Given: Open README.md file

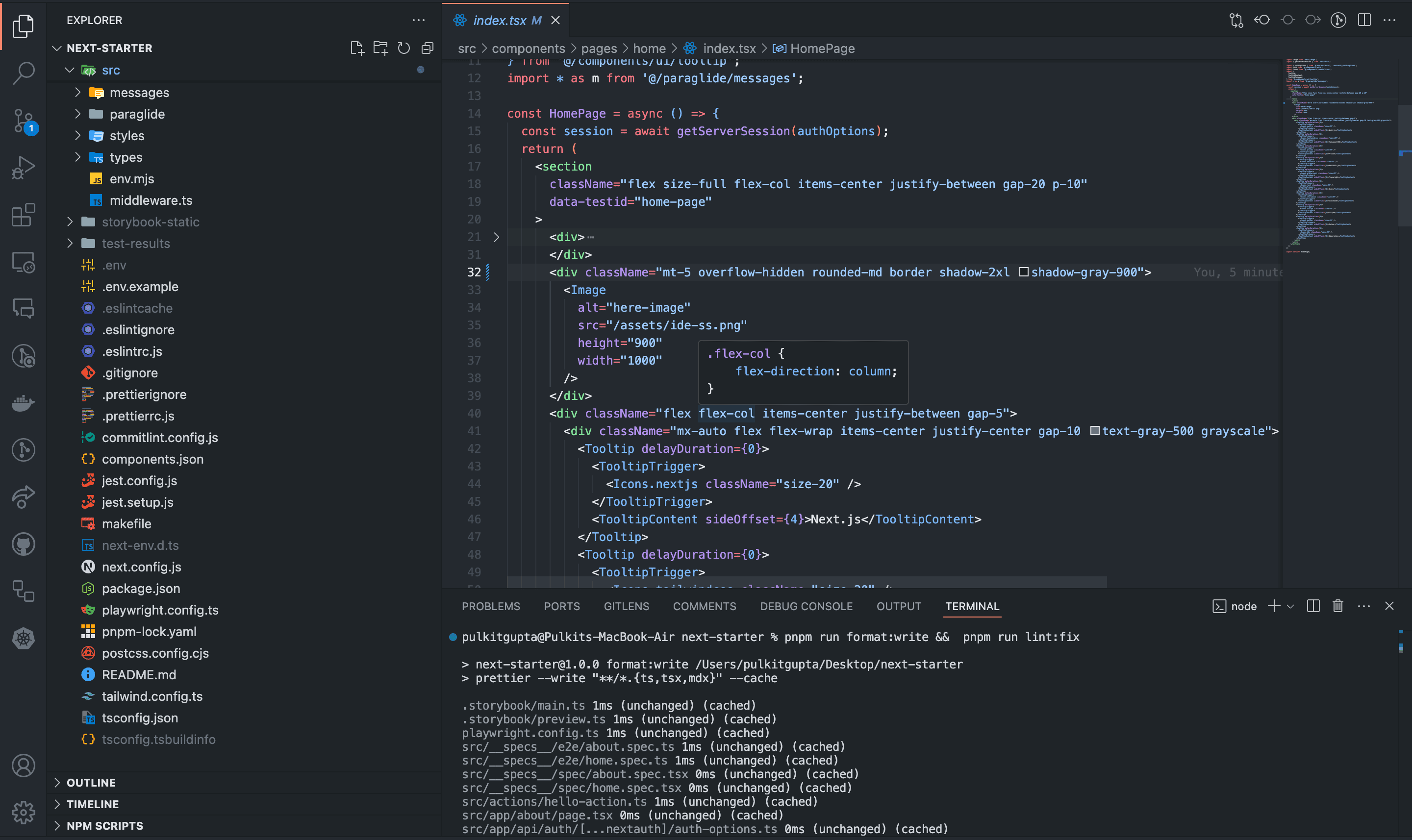Looking at the screenshot, I should click(x=139, y=675).
